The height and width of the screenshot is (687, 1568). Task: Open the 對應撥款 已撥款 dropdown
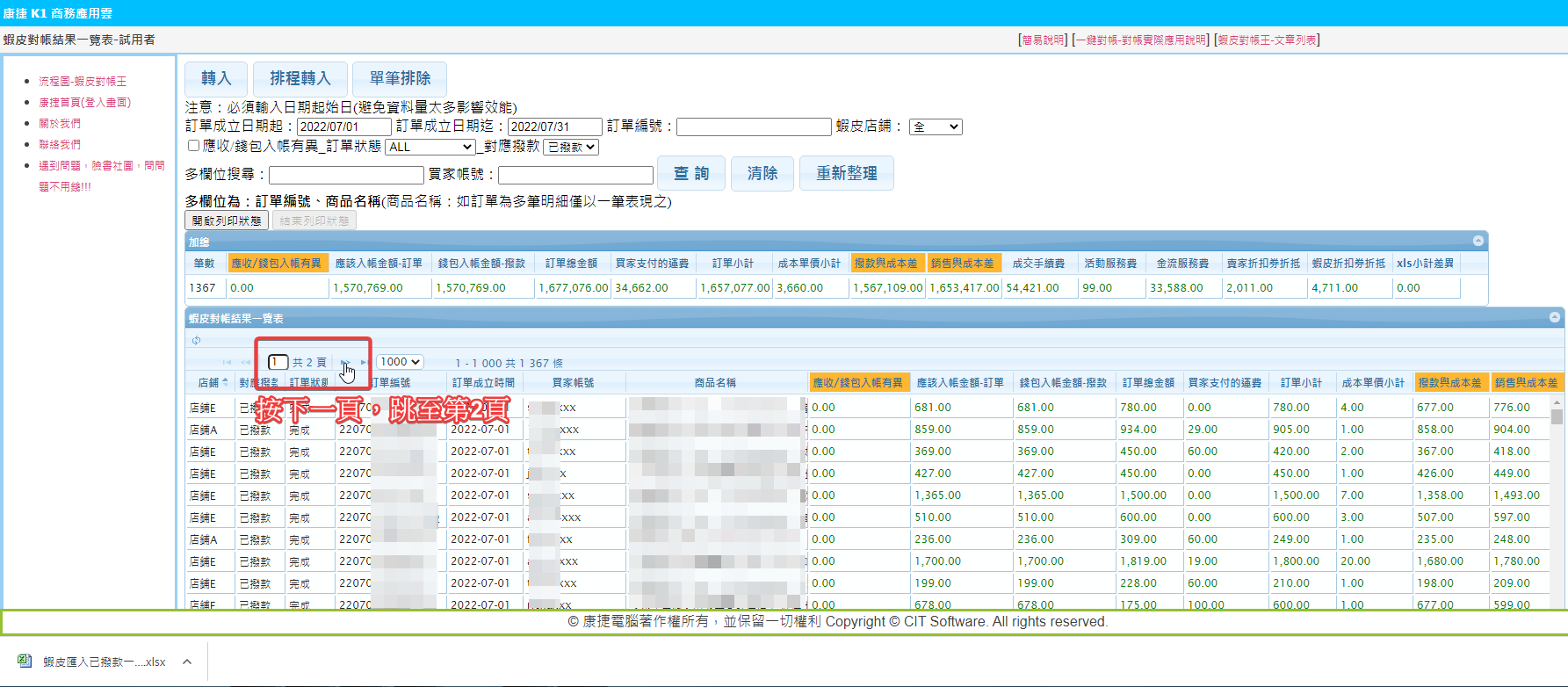tap(571, 147)
